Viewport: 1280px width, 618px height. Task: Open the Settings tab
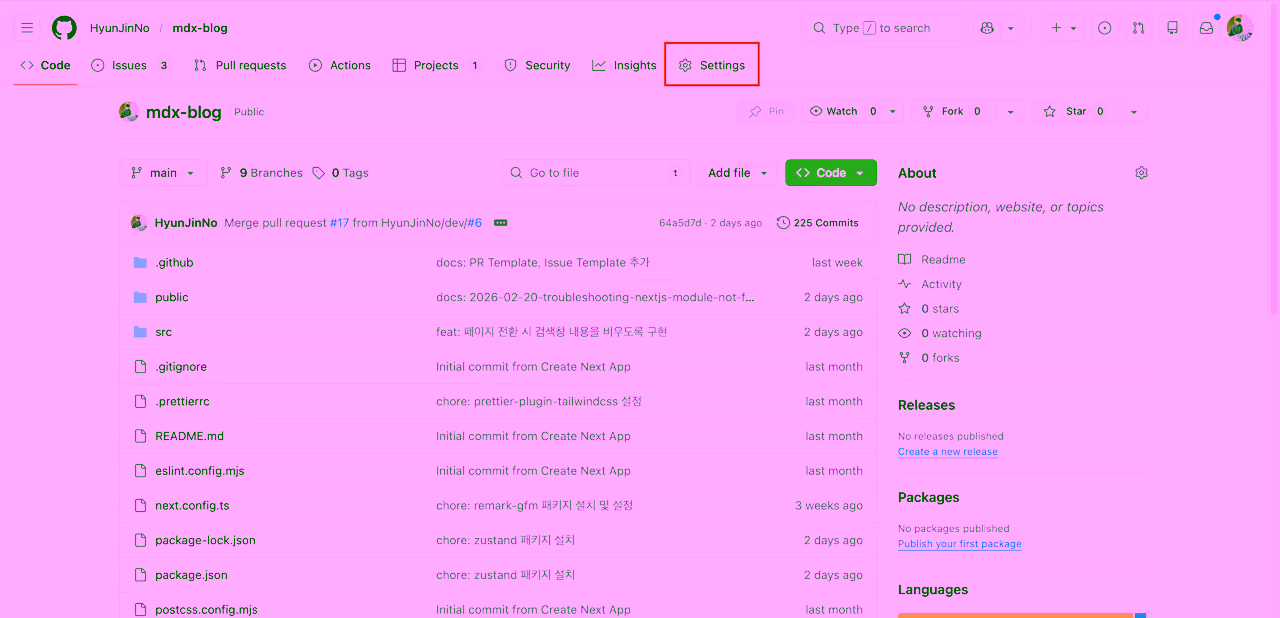click(711, 64)
